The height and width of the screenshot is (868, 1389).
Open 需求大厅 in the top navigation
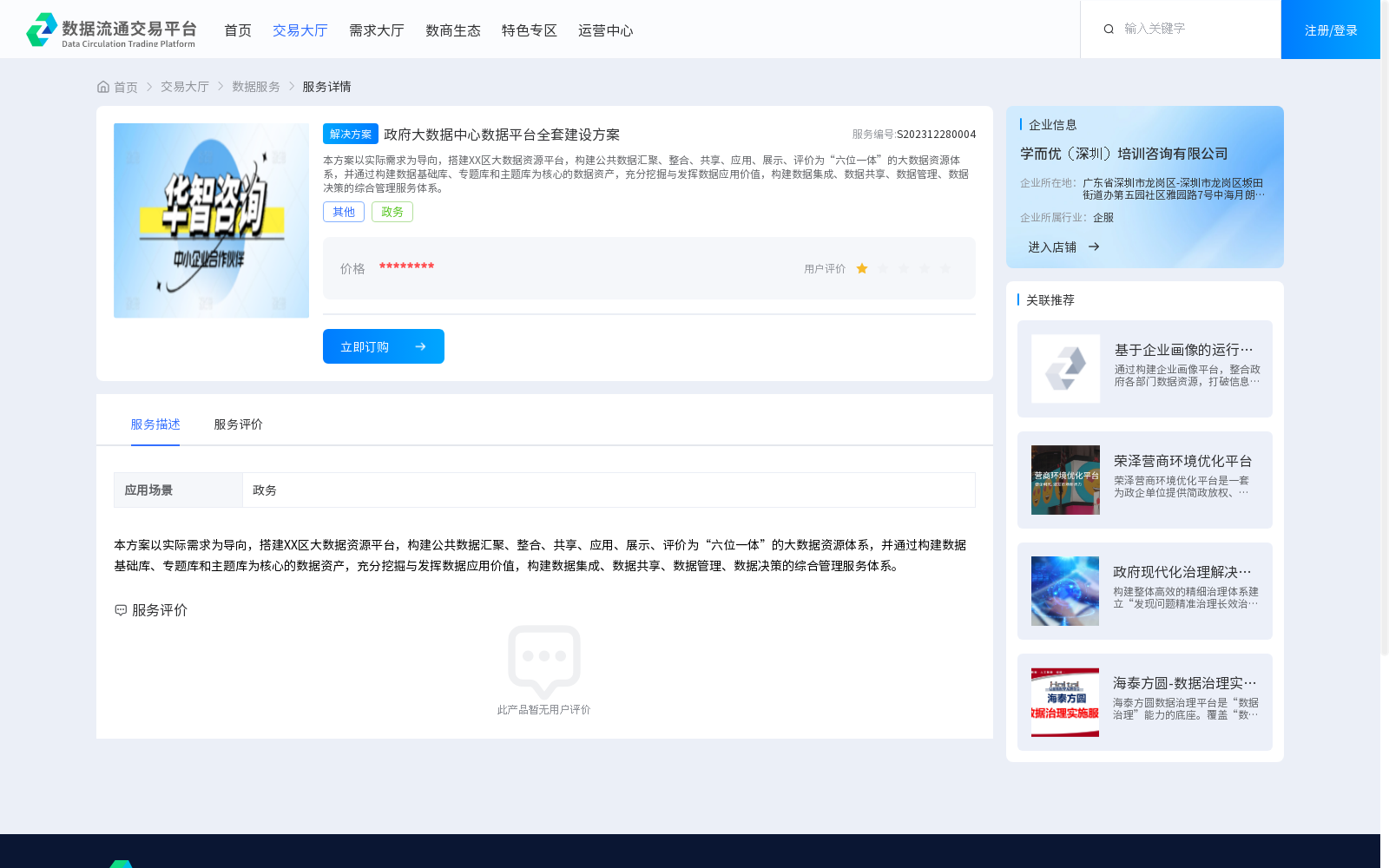click(x=377, y=30)
